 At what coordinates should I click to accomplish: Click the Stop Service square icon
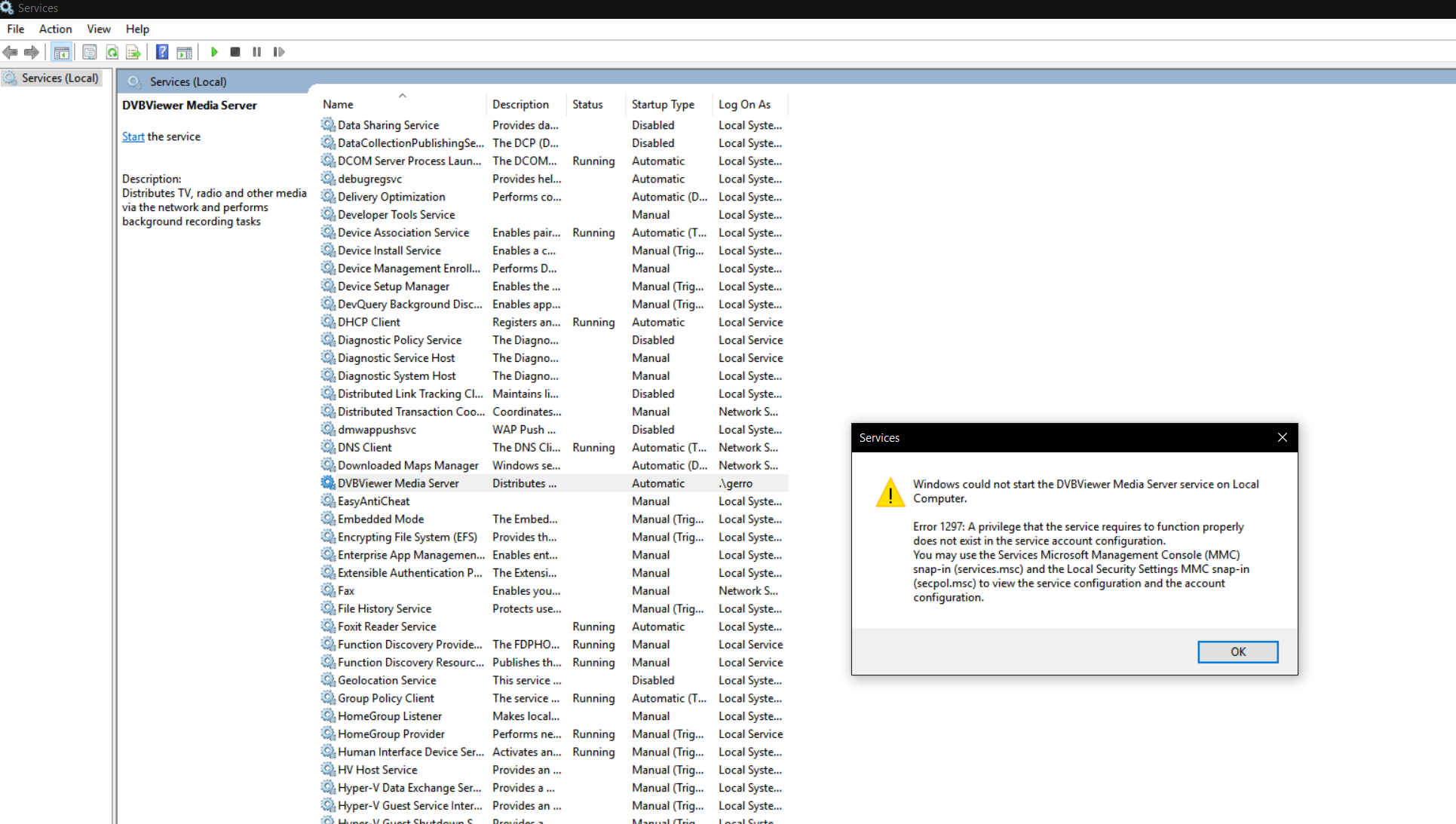[x=235, y=52]
